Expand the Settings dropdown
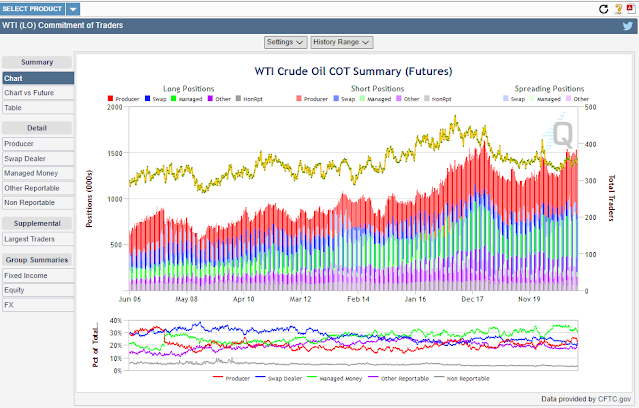This screenshot has width=639, height=408. [x=285, y=42]
